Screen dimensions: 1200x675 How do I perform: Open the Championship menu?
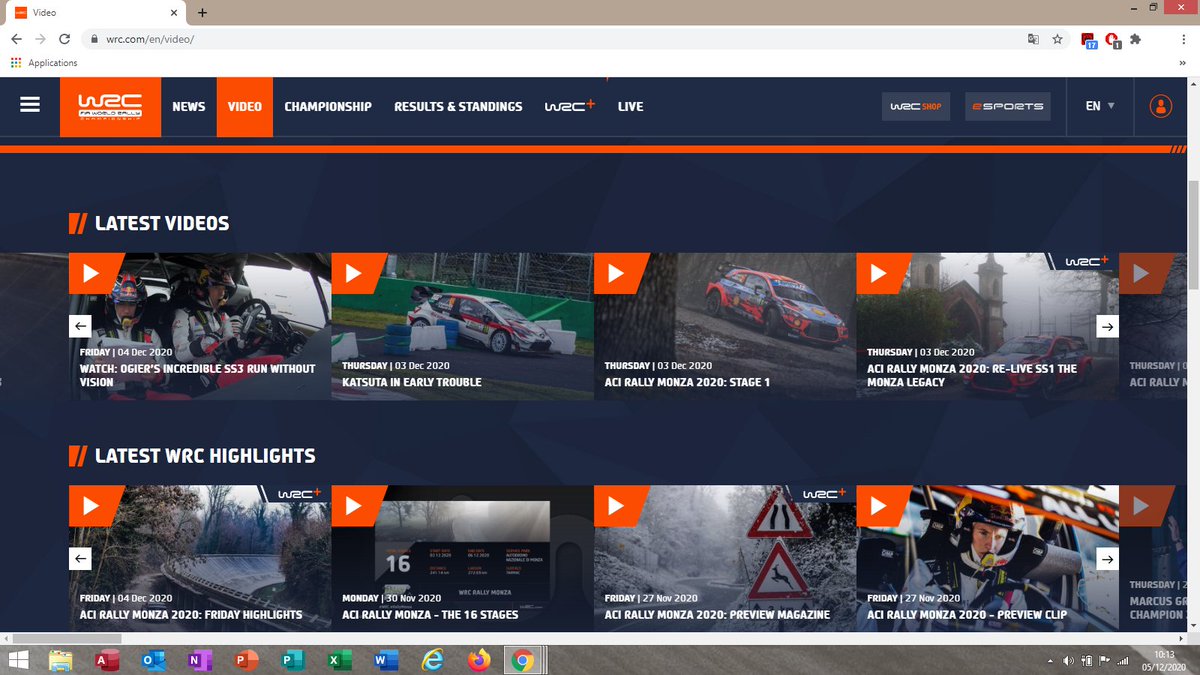click(328, 106)
